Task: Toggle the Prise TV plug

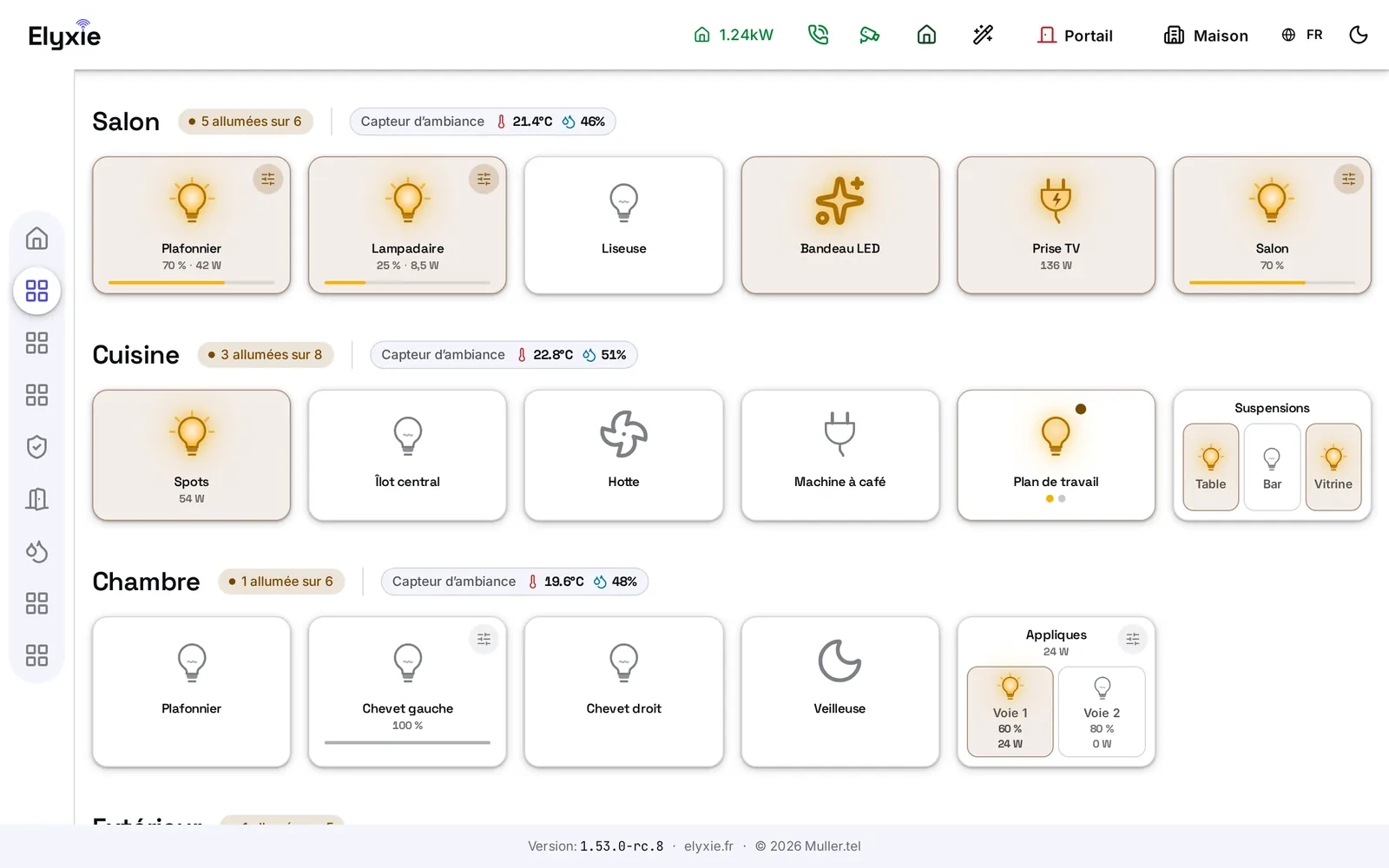Action: 1056,226
